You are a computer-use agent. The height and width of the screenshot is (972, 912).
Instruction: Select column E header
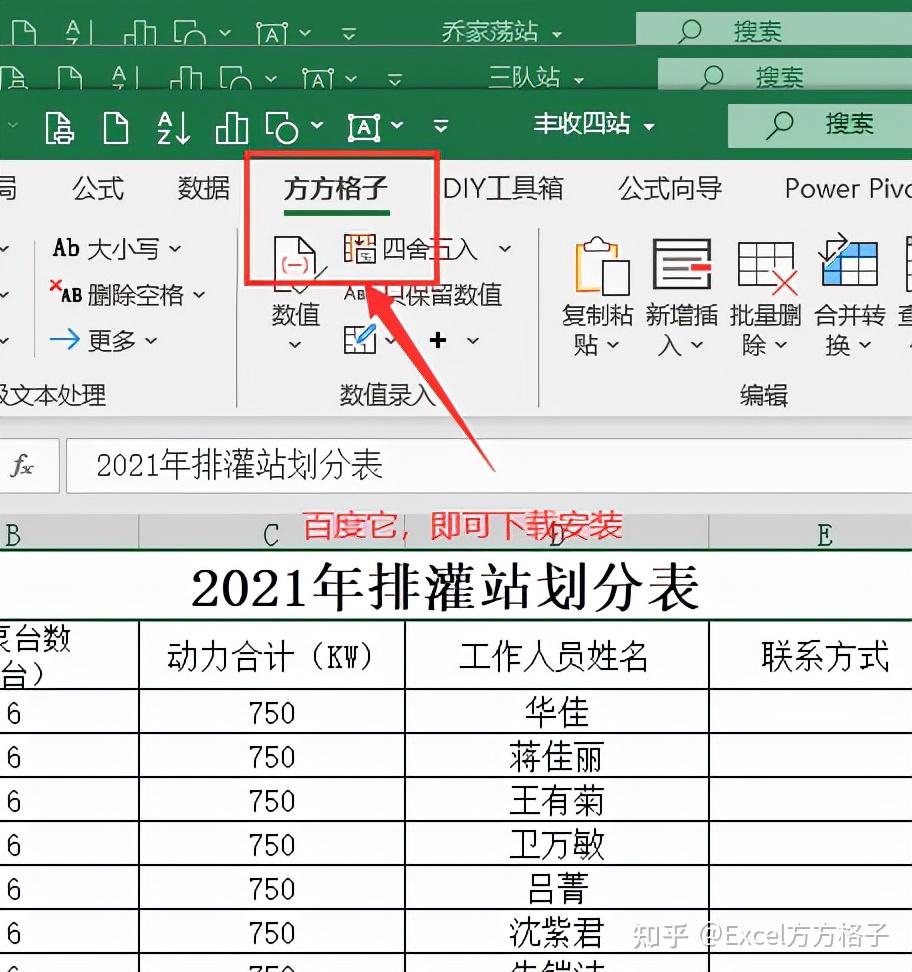click(x=810, y=534)
